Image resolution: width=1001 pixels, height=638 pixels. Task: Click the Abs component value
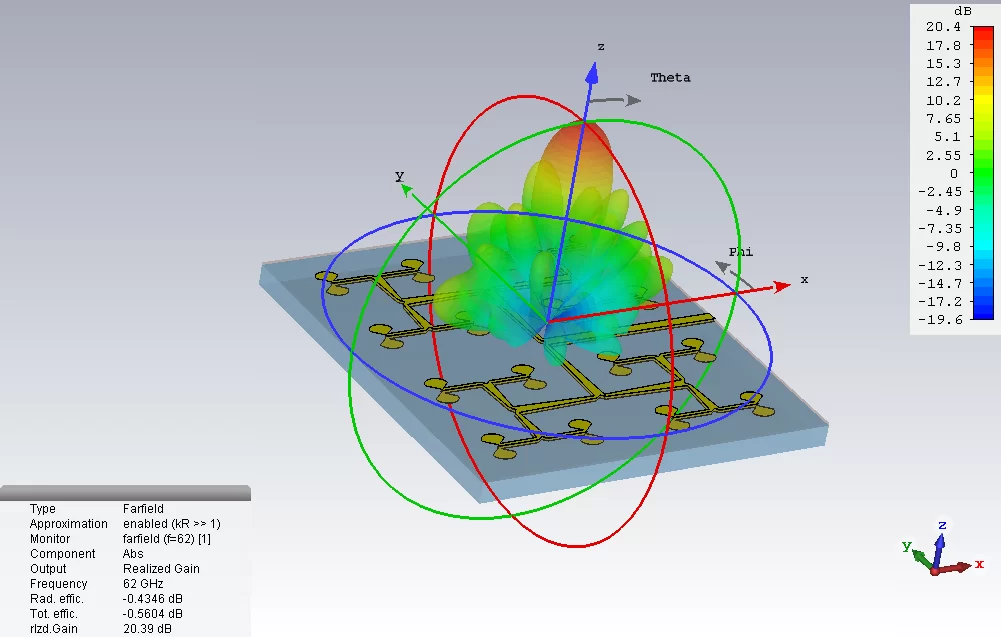[133, 554]
